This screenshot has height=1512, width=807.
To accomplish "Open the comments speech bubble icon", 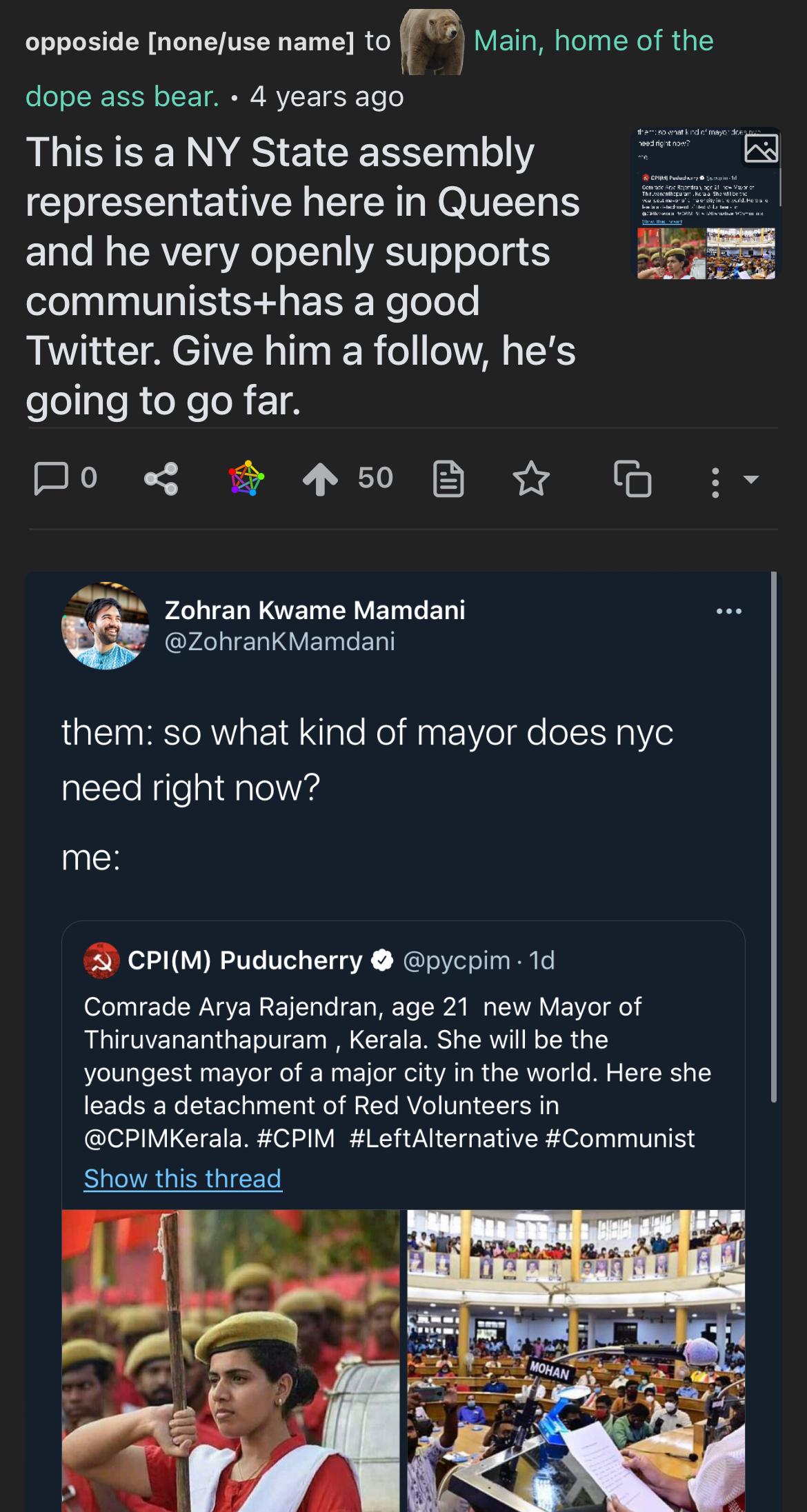I will point(52,478).
